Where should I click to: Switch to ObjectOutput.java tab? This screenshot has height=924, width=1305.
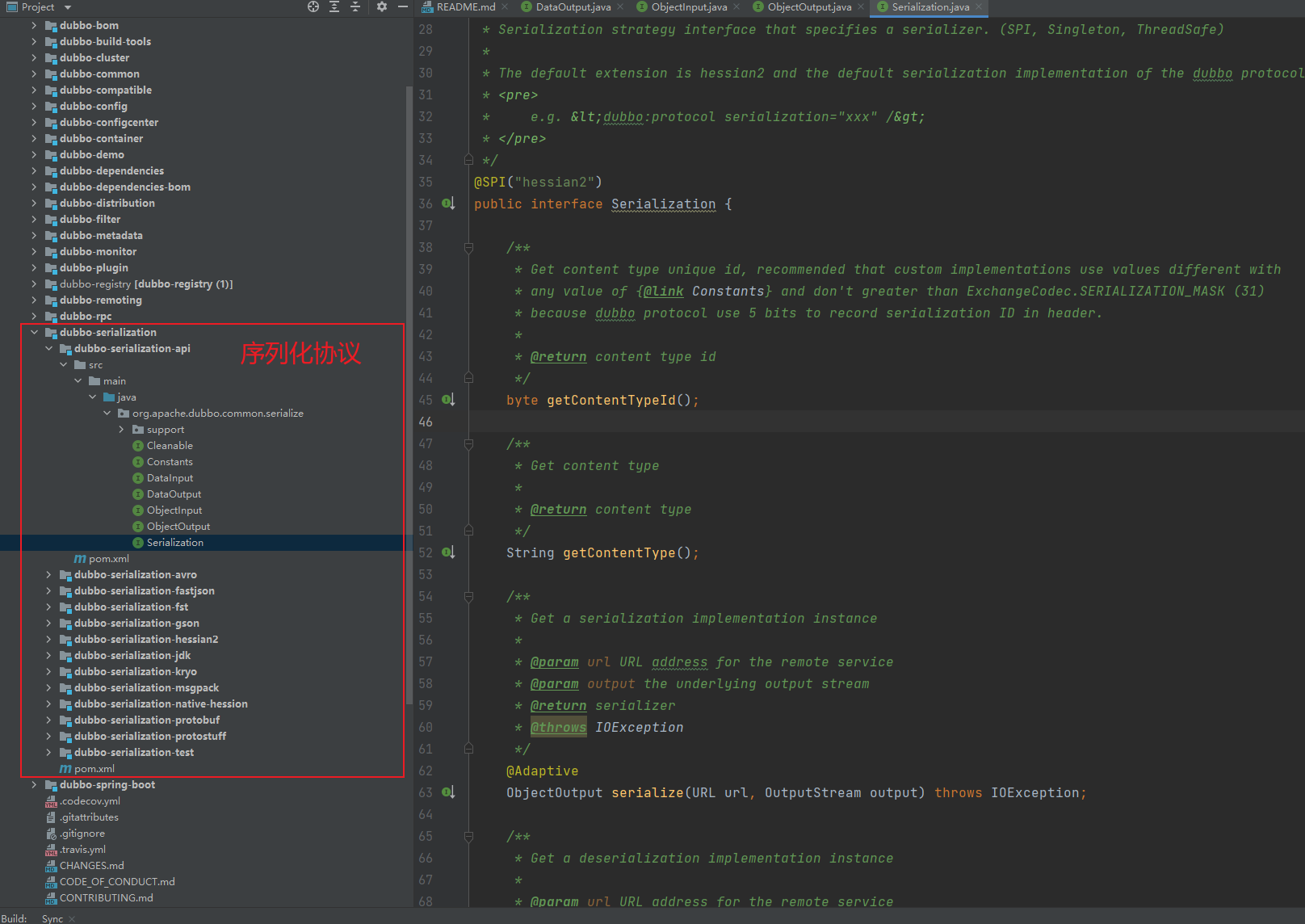(x=809, y=7)
